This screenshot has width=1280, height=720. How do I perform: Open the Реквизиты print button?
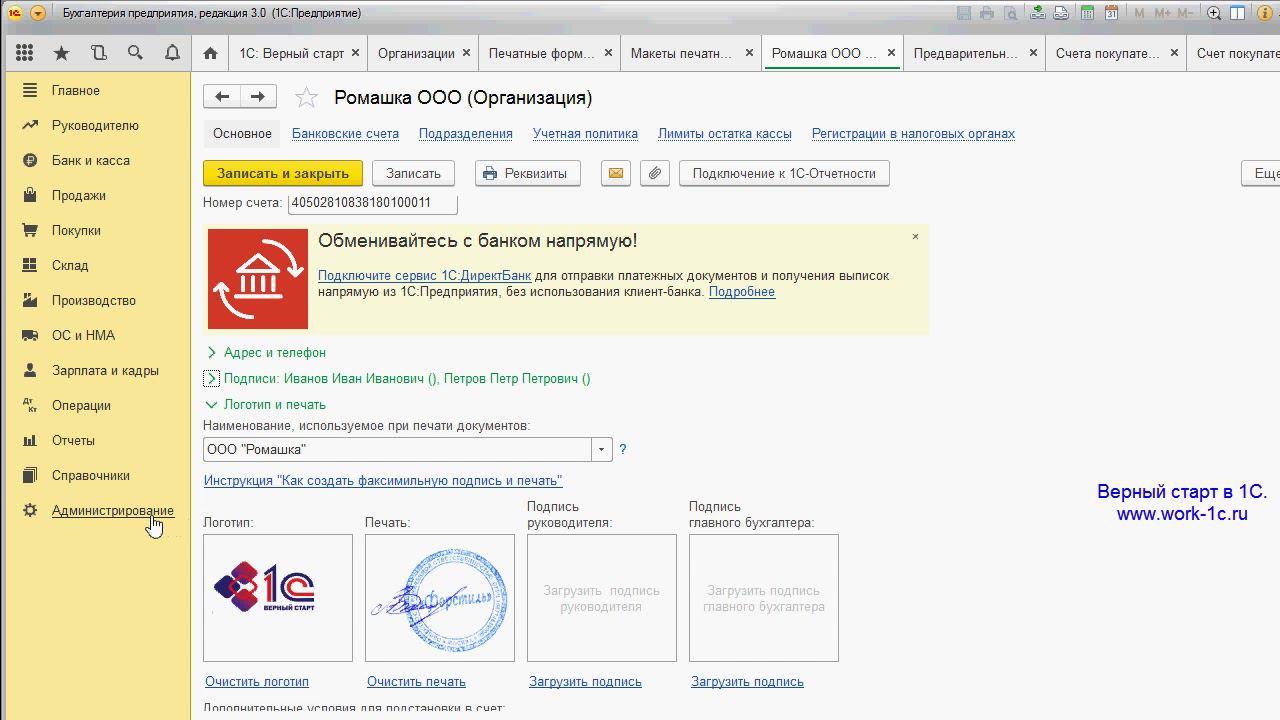[527, 173]
